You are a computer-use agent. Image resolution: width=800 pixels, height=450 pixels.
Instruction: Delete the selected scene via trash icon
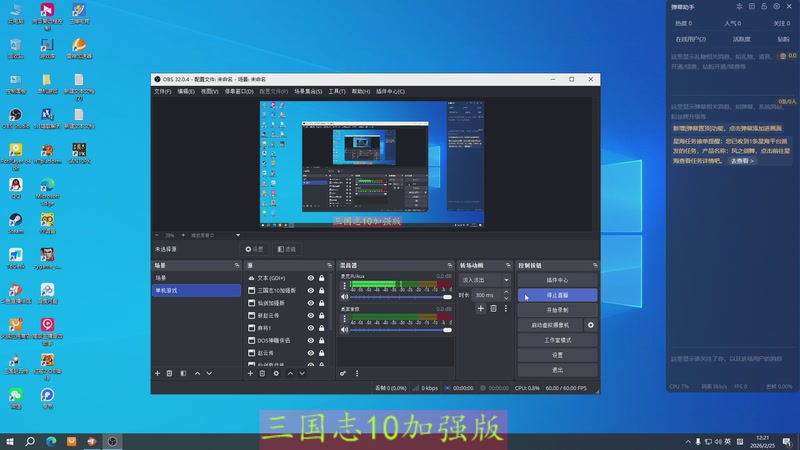coord(169,373)
